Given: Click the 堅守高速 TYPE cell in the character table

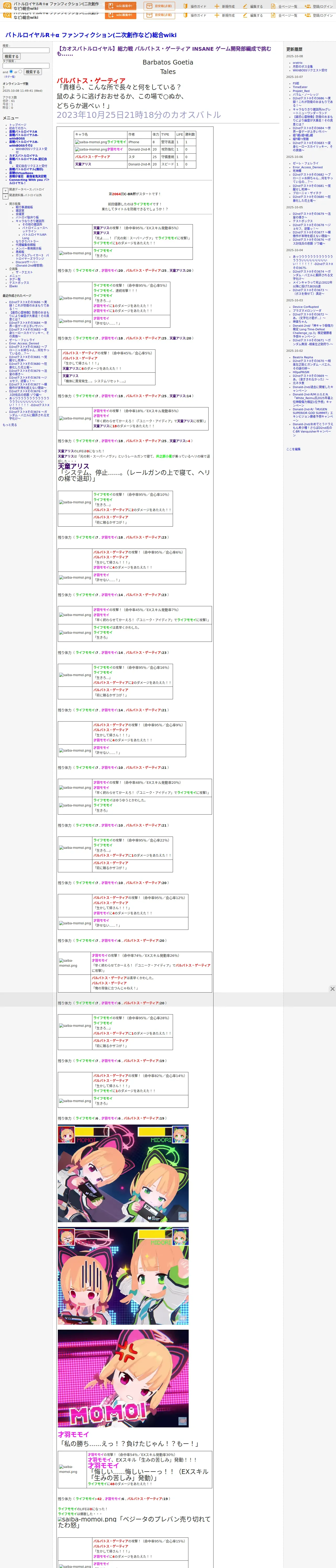Looking at the screenshot, I should click(168, 142).
